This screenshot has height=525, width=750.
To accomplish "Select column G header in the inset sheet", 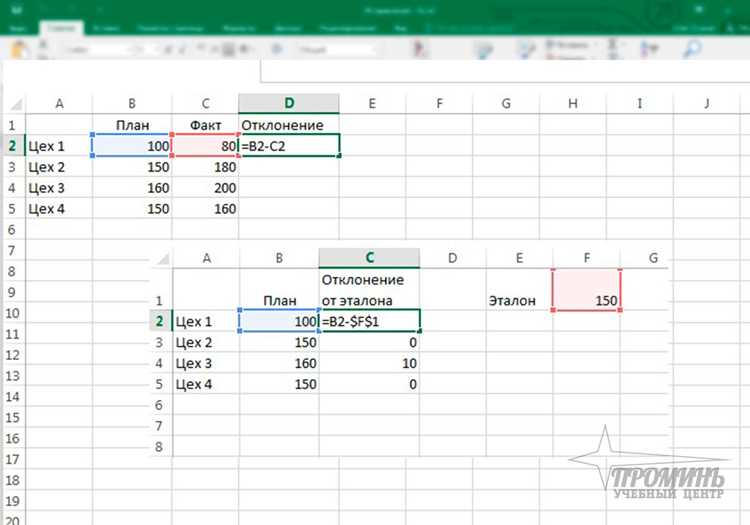I will 653,258.
